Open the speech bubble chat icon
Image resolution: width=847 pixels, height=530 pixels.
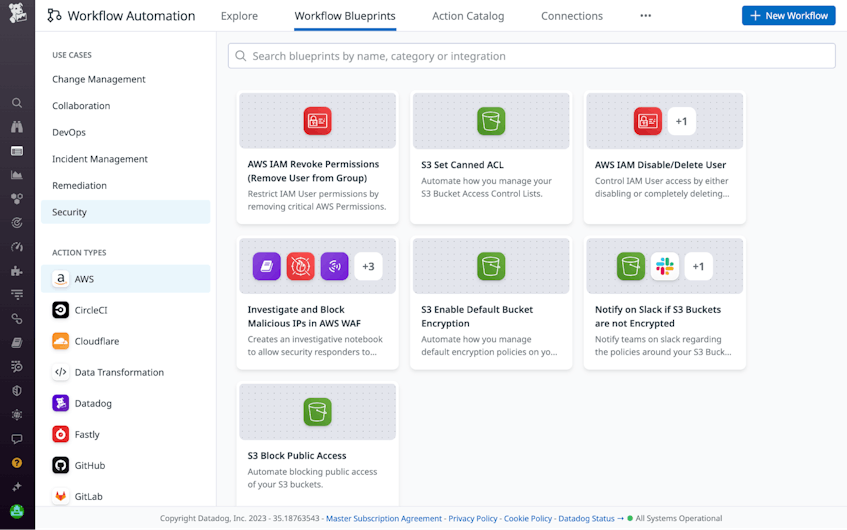pos(17,439)
